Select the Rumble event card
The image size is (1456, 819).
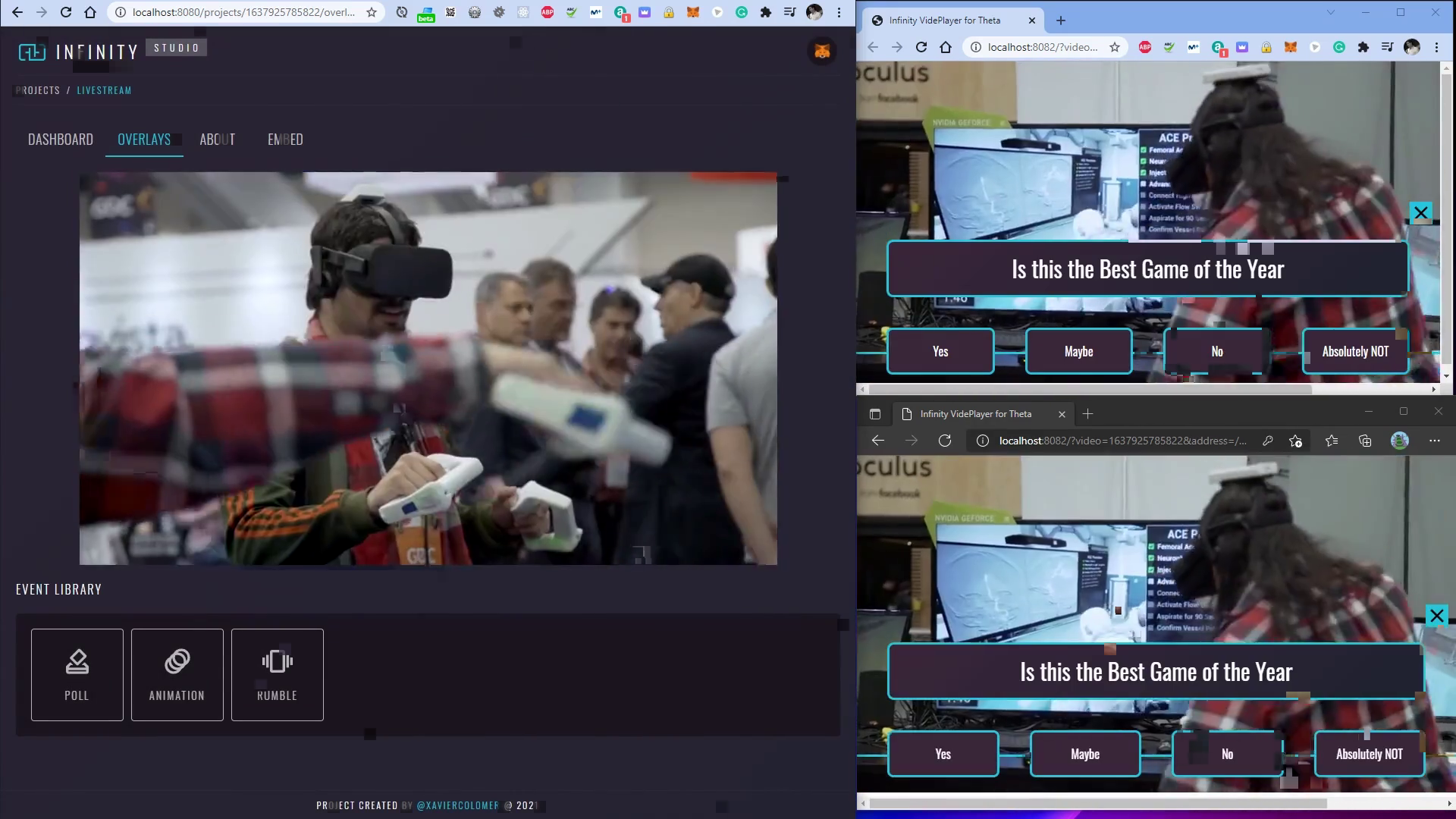277,674
